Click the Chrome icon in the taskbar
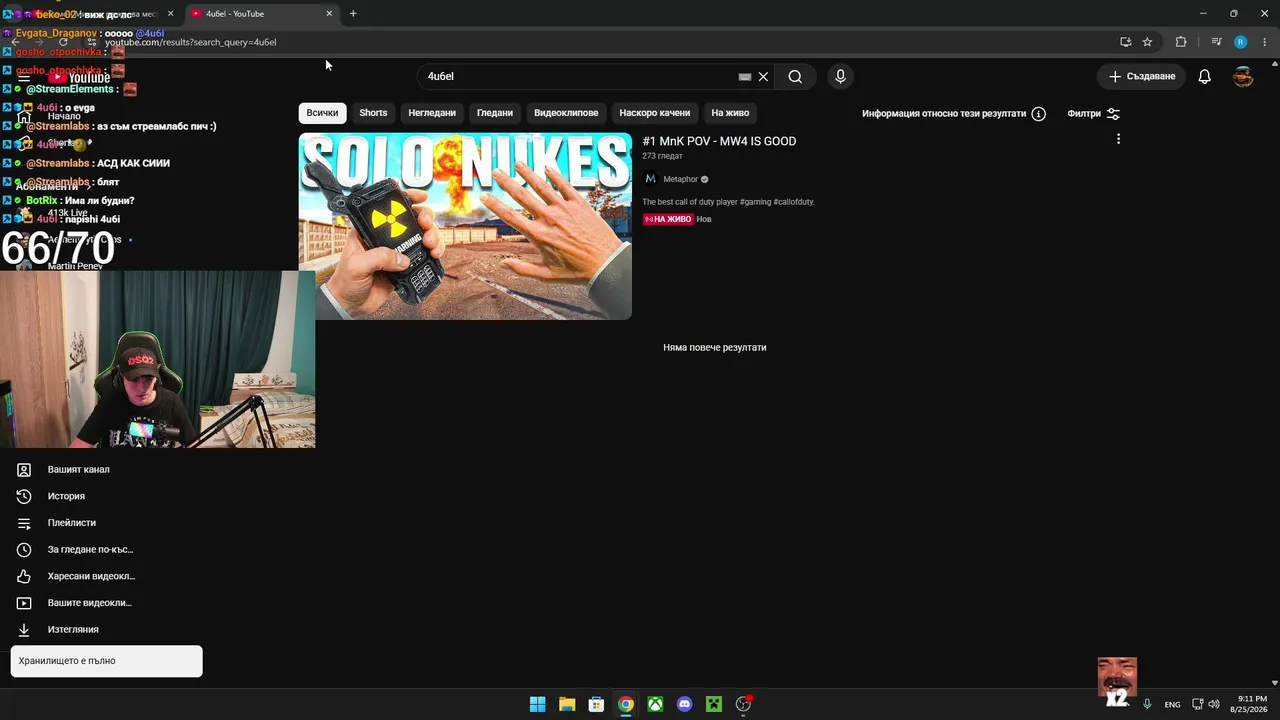The height and width of the screenshot is (720, 1280). [626, 704]
